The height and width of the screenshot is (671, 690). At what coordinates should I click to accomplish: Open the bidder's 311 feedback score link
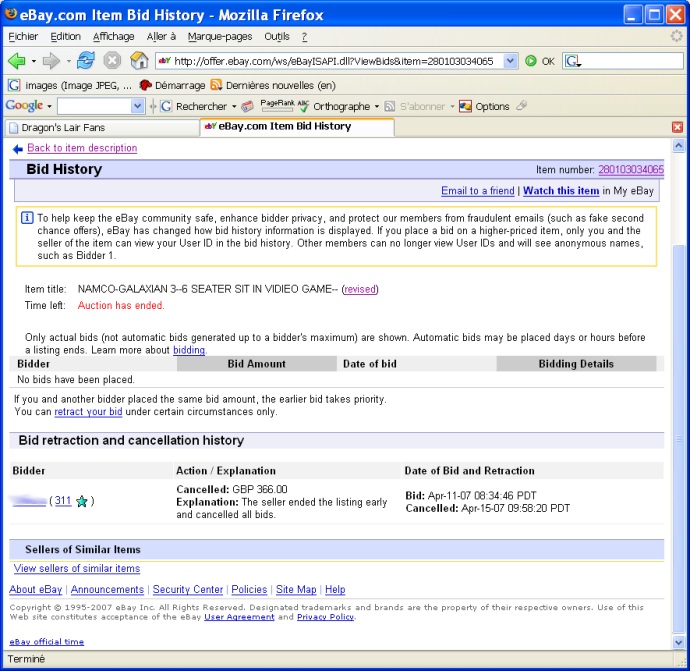point(63,501)
